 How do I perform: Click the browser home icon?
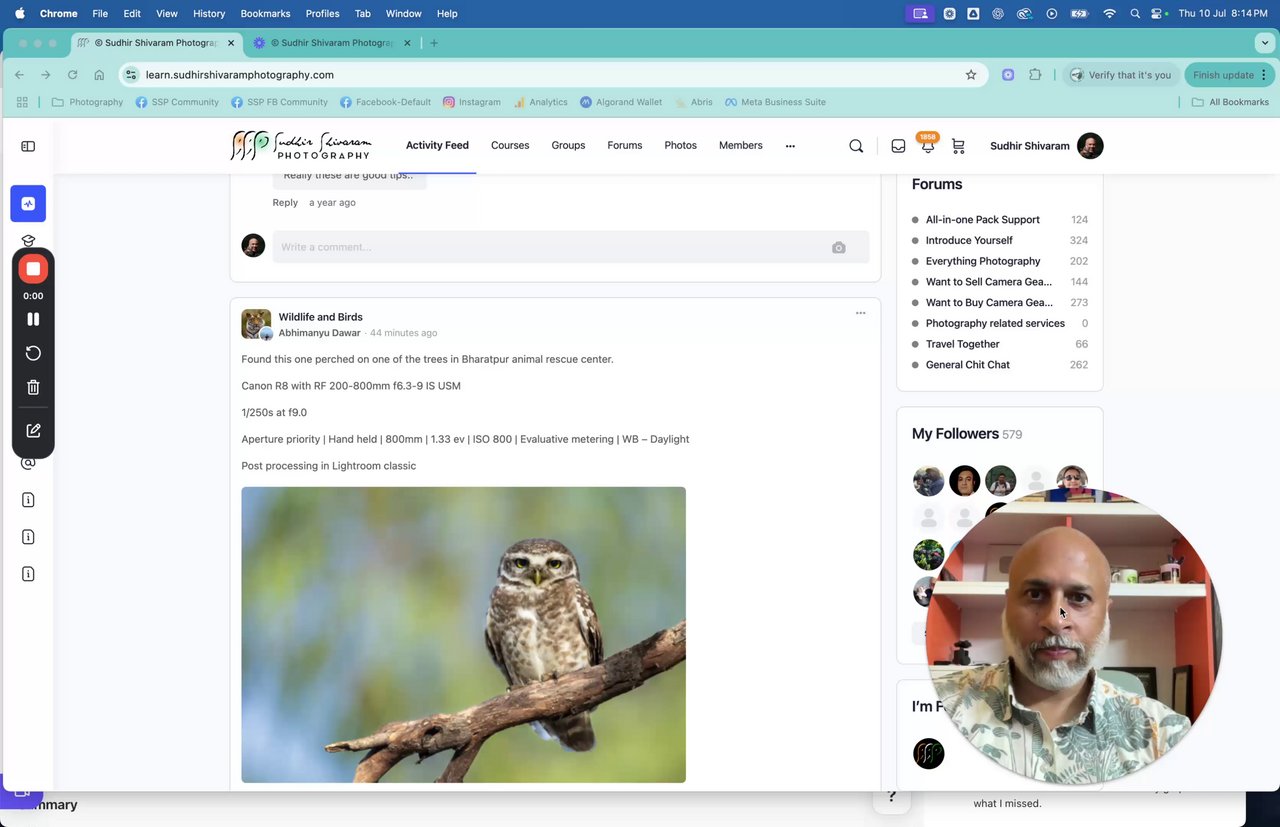click(99, 75)
